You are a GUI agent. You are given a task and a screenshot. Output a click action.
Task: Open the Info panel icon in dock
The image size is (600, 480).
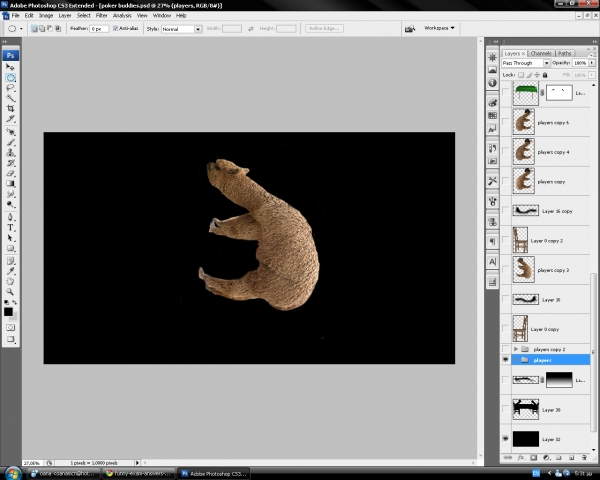pos(492,83)
